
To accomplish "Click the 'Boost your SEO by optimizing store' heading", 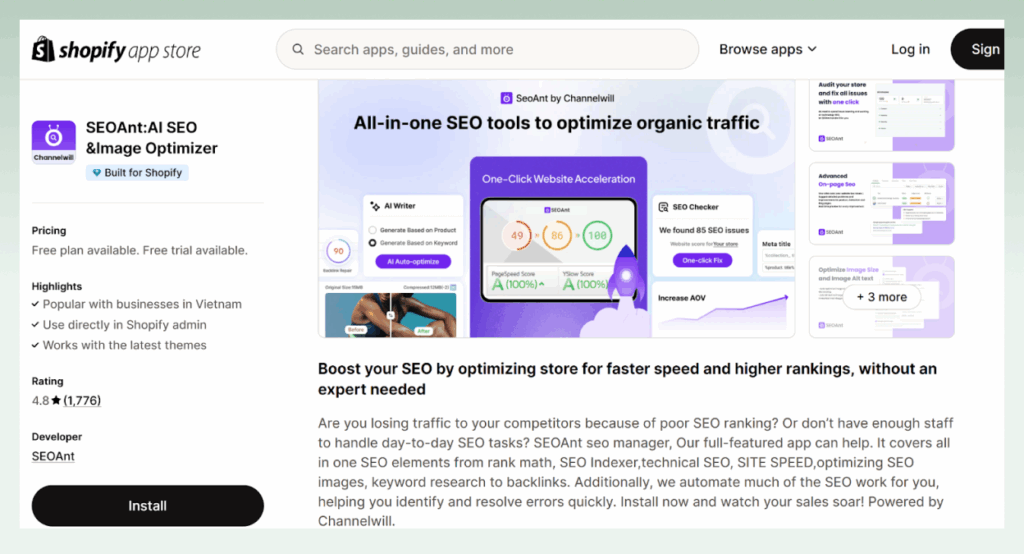I will [627, 379].
